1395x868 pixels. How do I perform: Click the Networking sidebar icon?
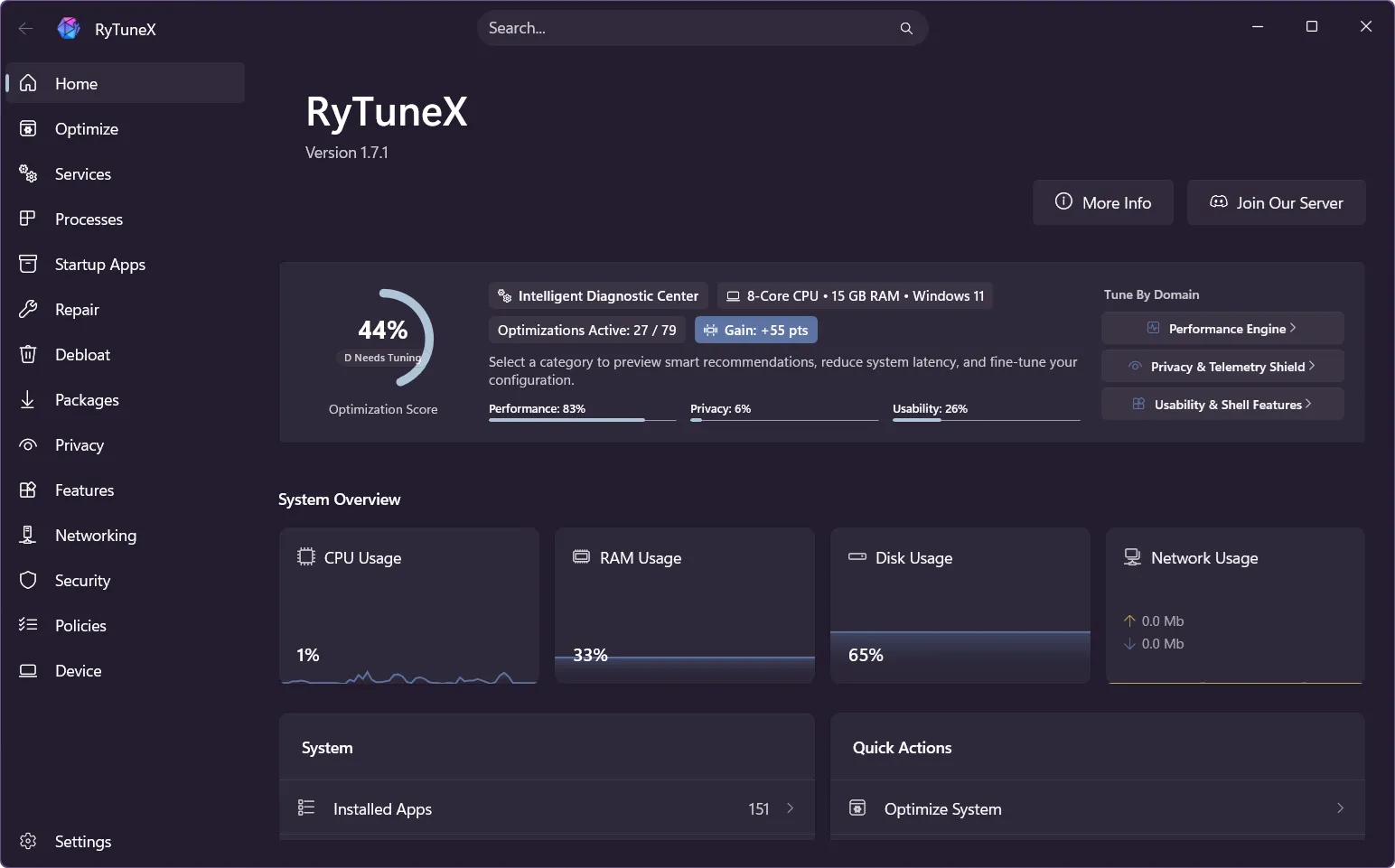coord(28,535)
